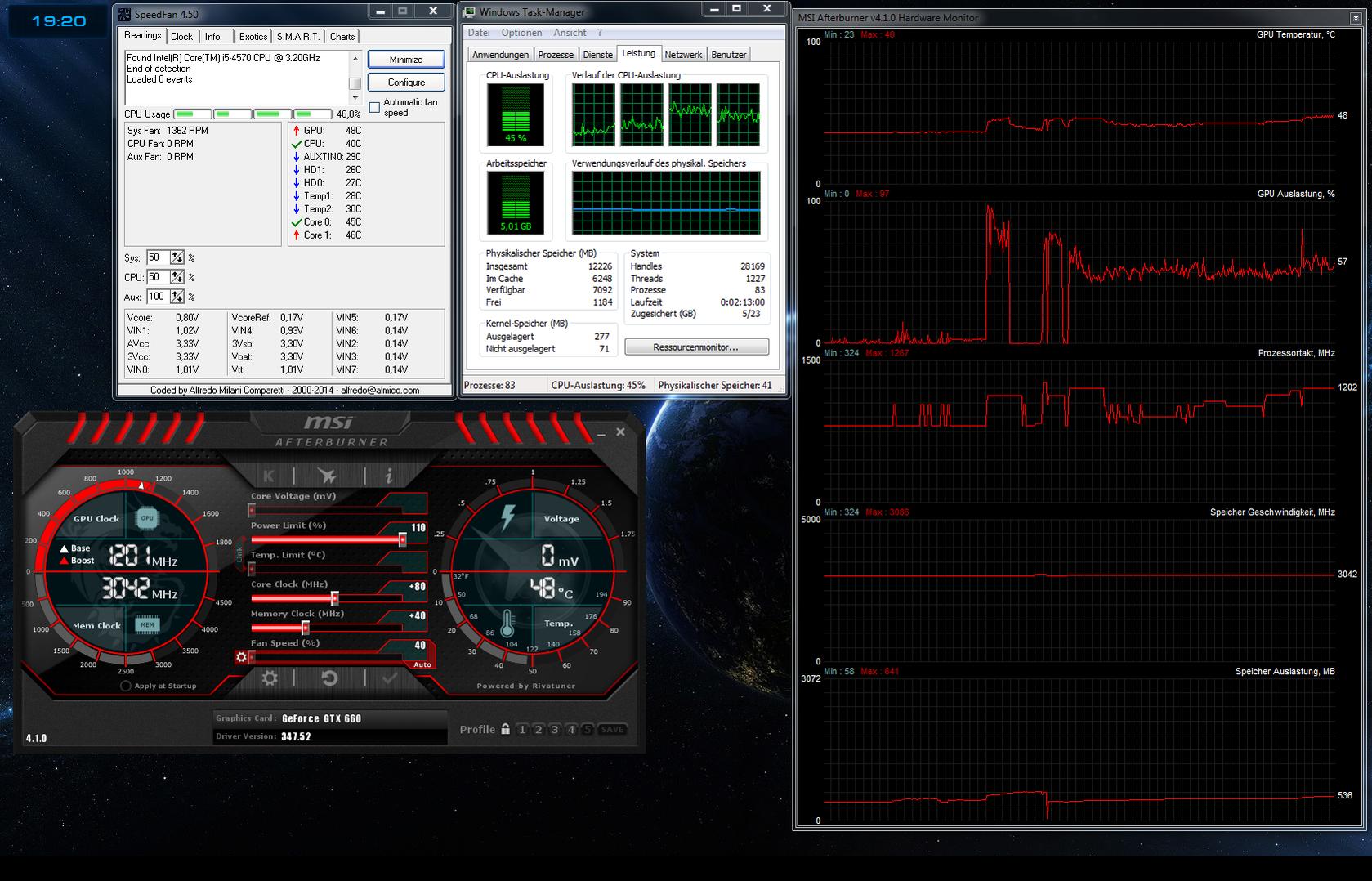Click the SpeedFan title bar icon
The width and height of the screenshot is (1372, 881).
(124, 14)
